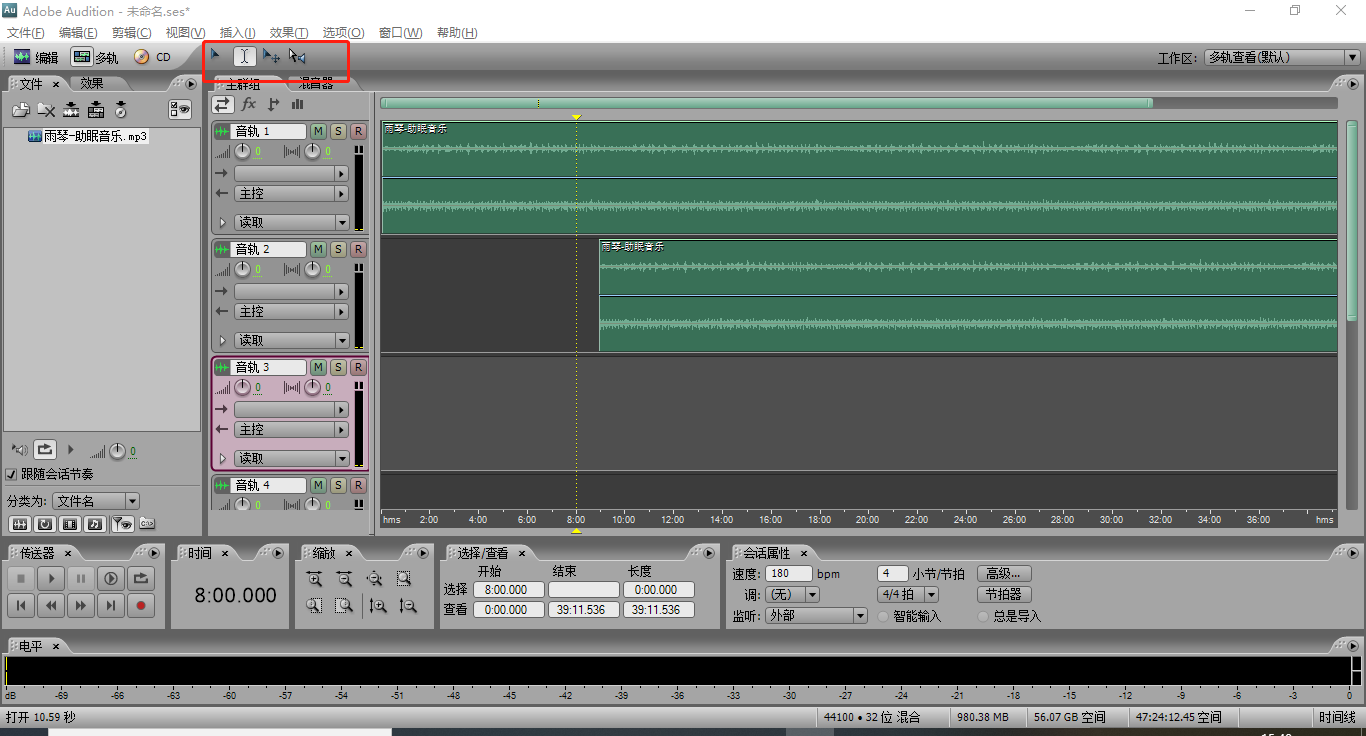This screenshot has width=1366, height=736.
Task: Click Zoom Out Full Both Axes icon
Action: (x=374, y=578)
